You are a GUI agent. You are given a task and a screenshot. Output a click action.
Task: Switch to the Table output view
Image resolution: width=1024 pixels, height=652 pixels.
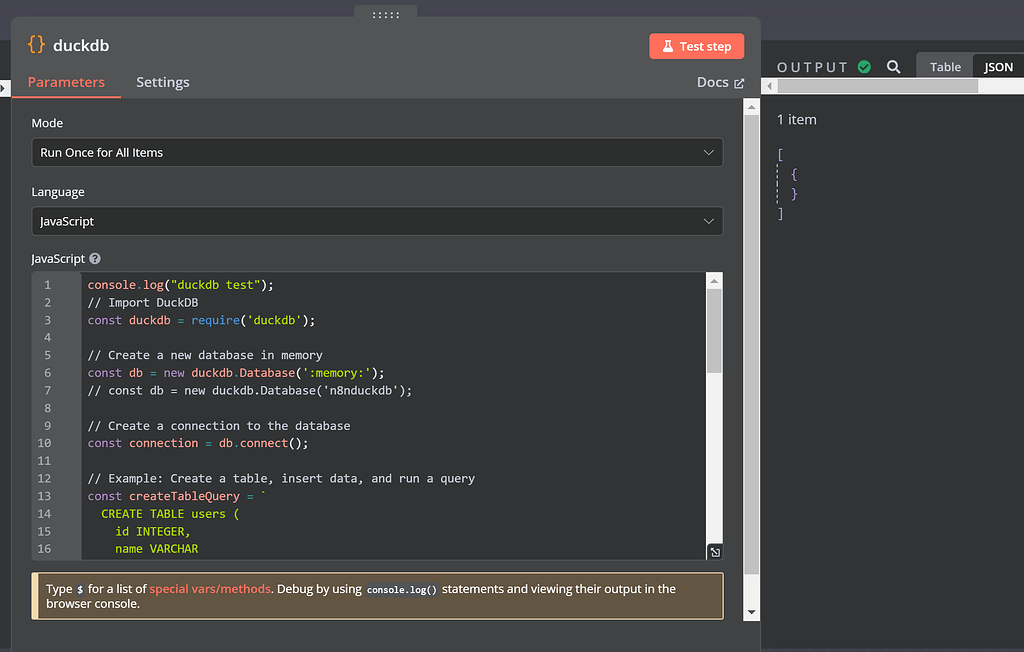coord(944,66)
